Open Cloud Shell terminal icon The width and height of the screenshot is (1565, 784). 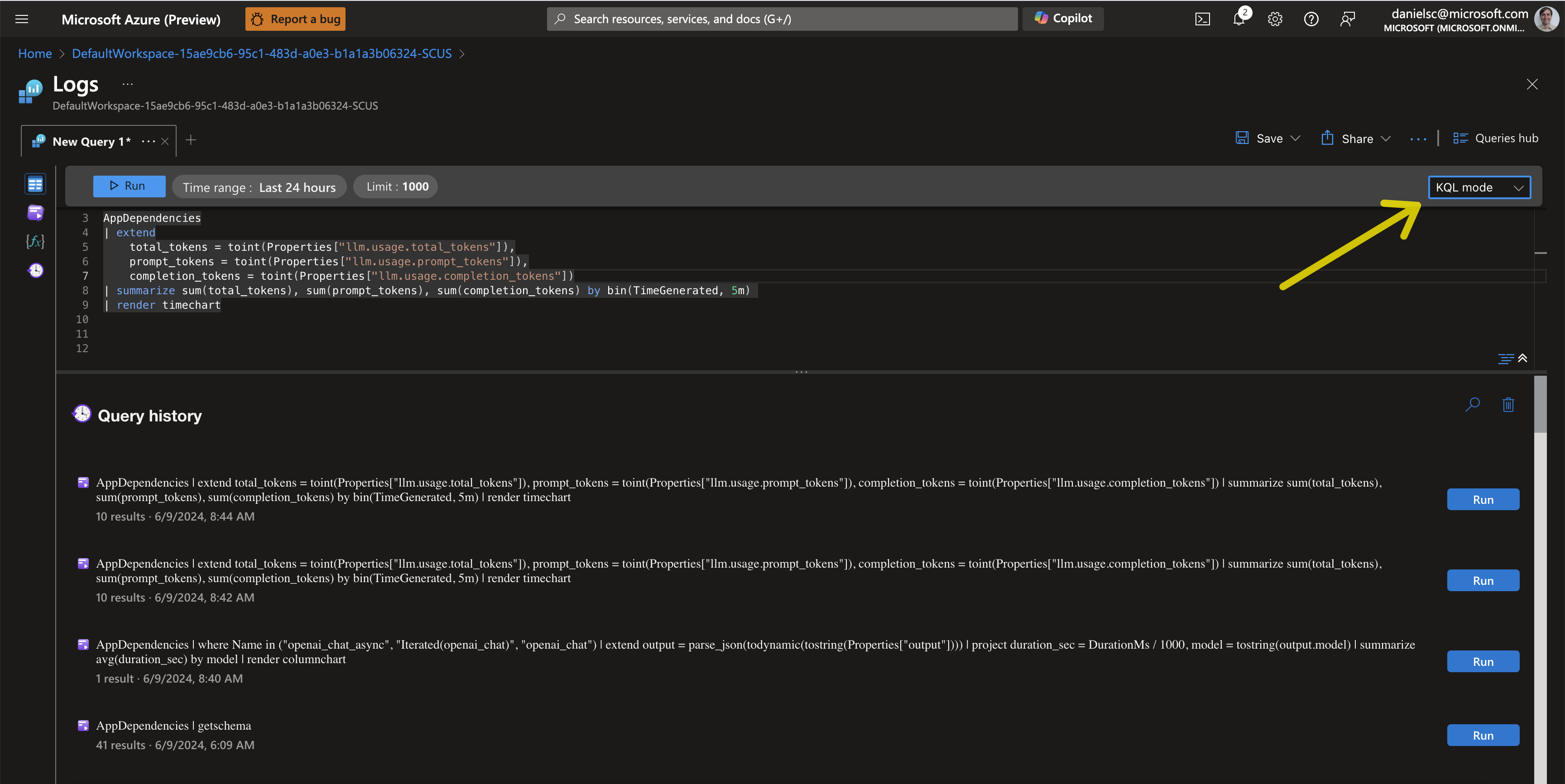(x=1202, y=19)
